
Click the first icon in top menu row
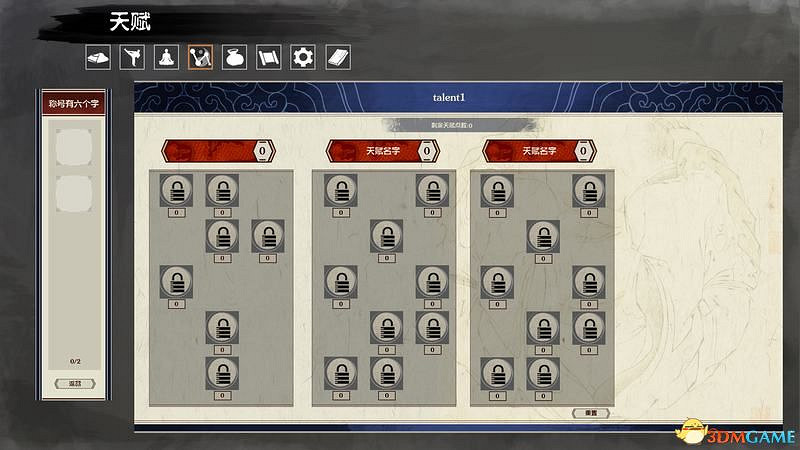click(97, 58)
